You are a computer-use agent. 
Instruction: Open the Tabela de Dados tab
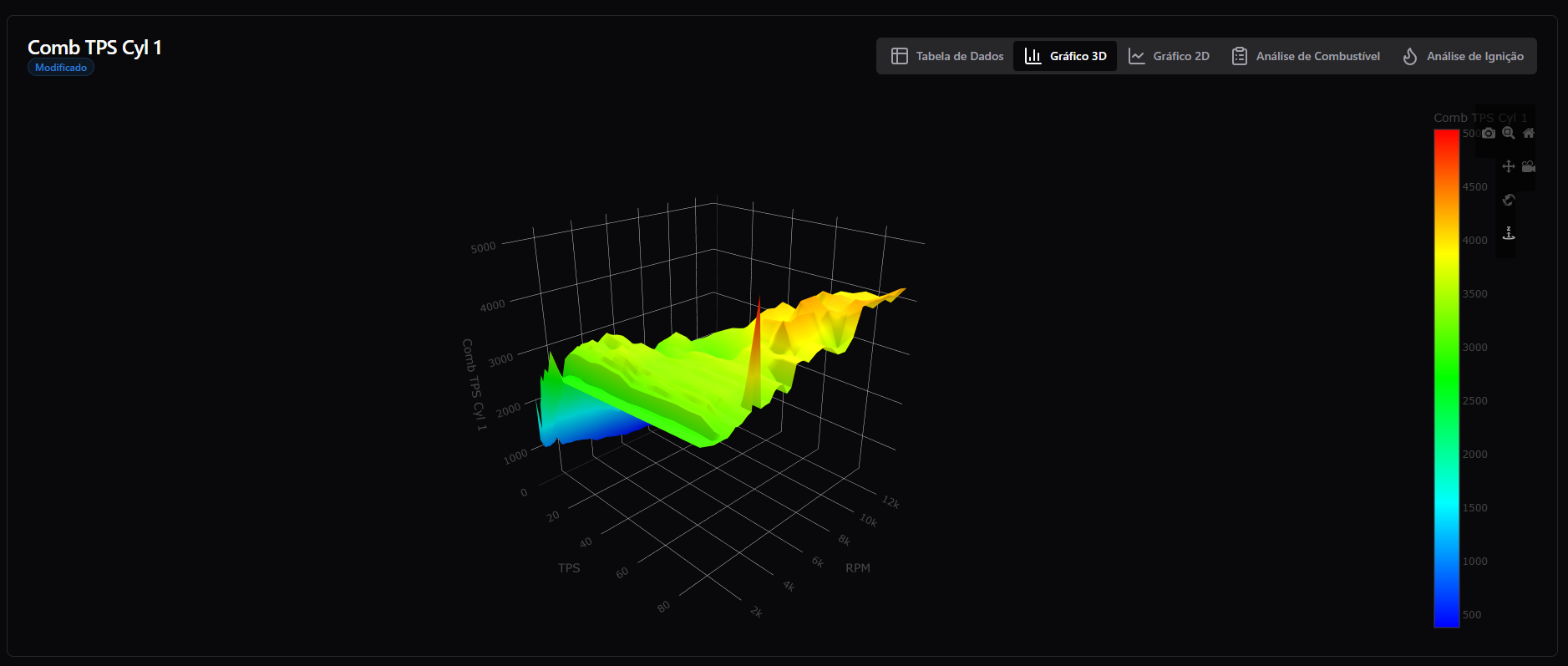tap(947, 56)
